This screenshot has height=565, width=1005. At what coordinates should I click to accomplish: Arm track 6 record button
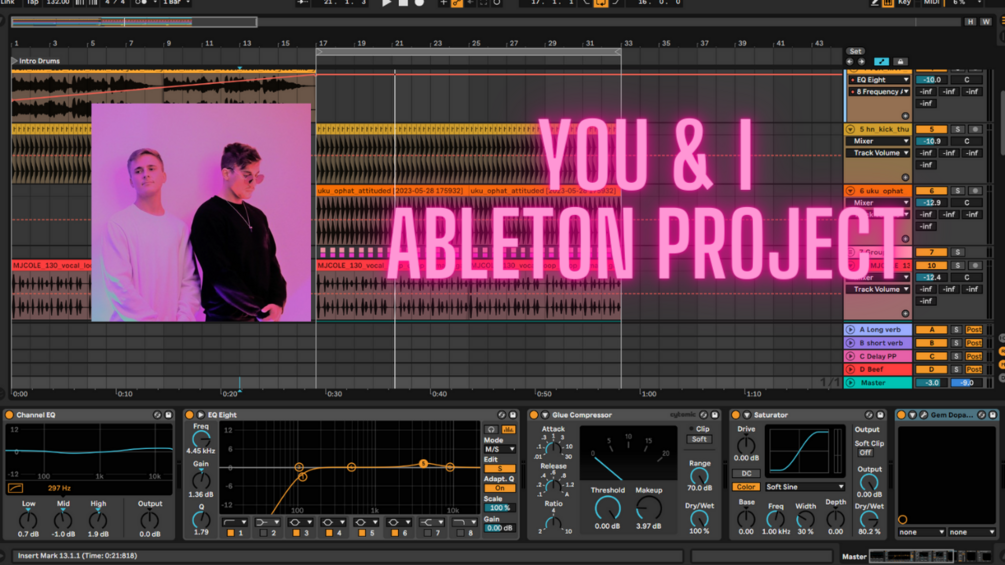pos(976,191)
